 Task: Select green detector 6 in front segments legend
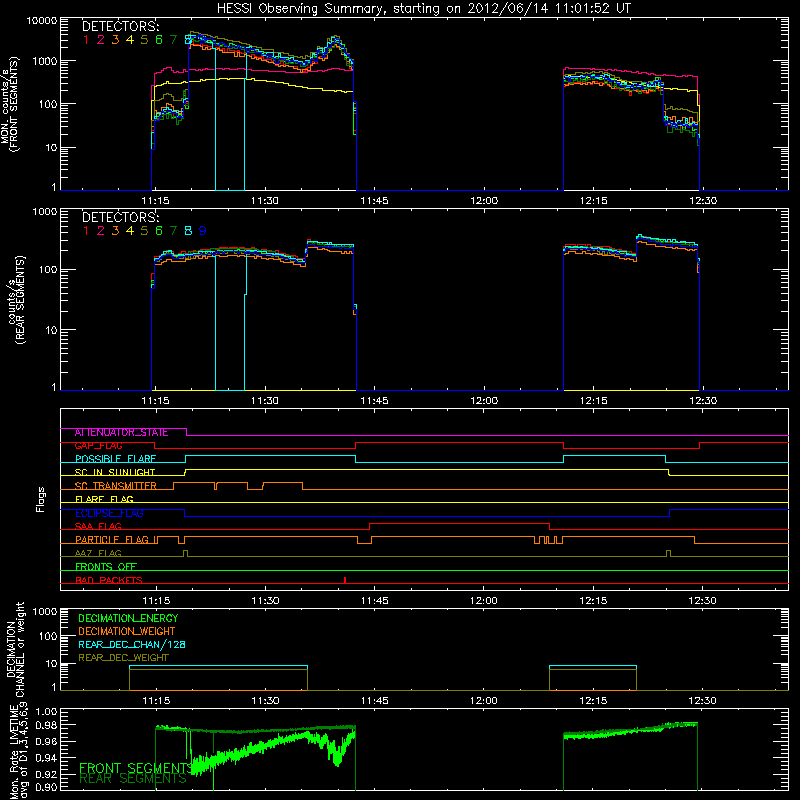[x=159, y=40]
